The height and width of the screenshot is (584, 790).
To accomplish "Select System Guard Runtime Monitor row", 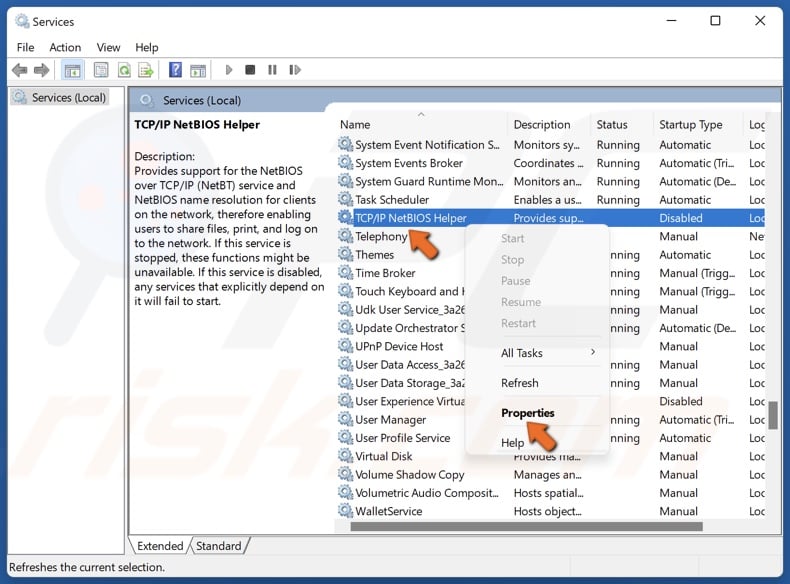I will [551, 181].
